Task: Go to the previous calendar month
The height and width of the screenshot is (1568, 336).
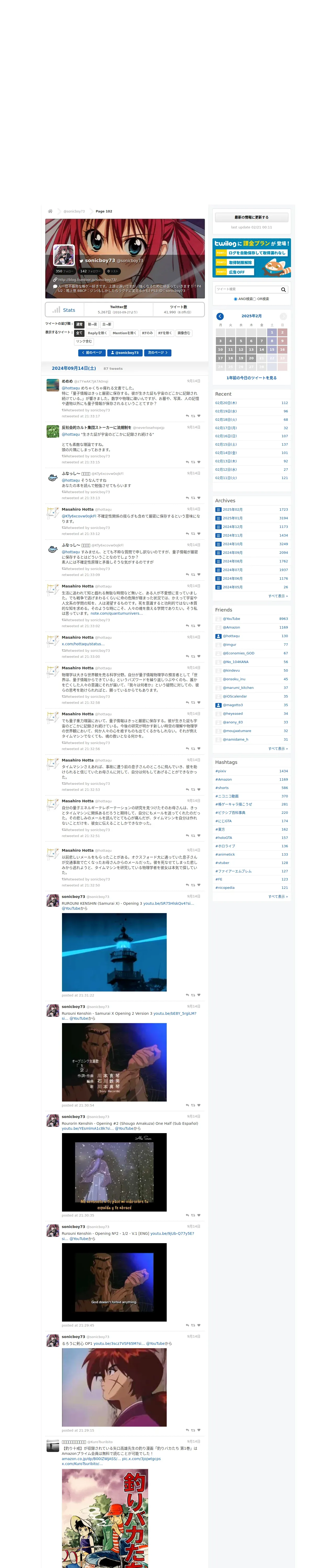Action: pos(220,316)
